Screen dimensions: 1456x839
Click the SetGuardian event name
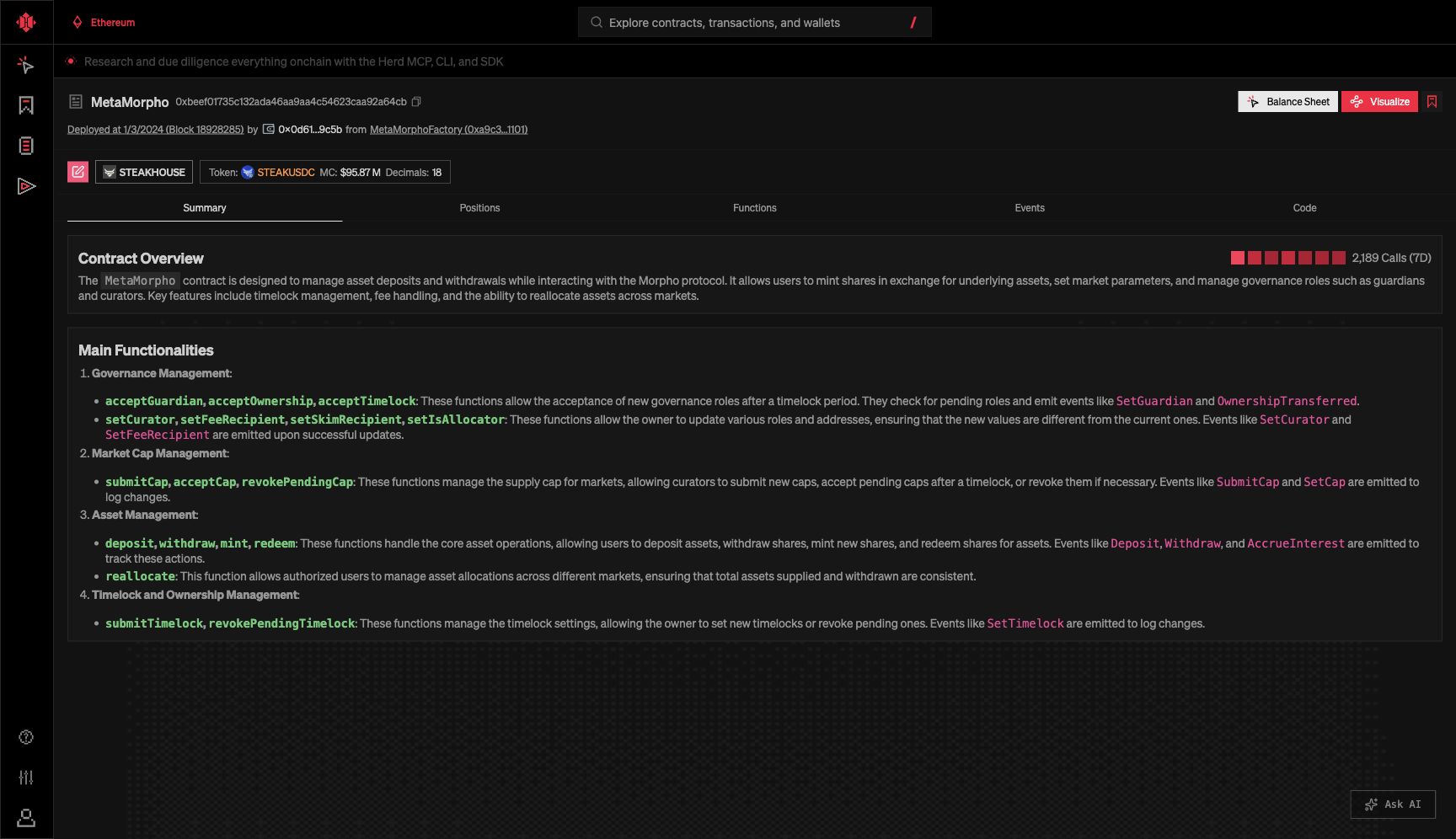[1154, 401]
